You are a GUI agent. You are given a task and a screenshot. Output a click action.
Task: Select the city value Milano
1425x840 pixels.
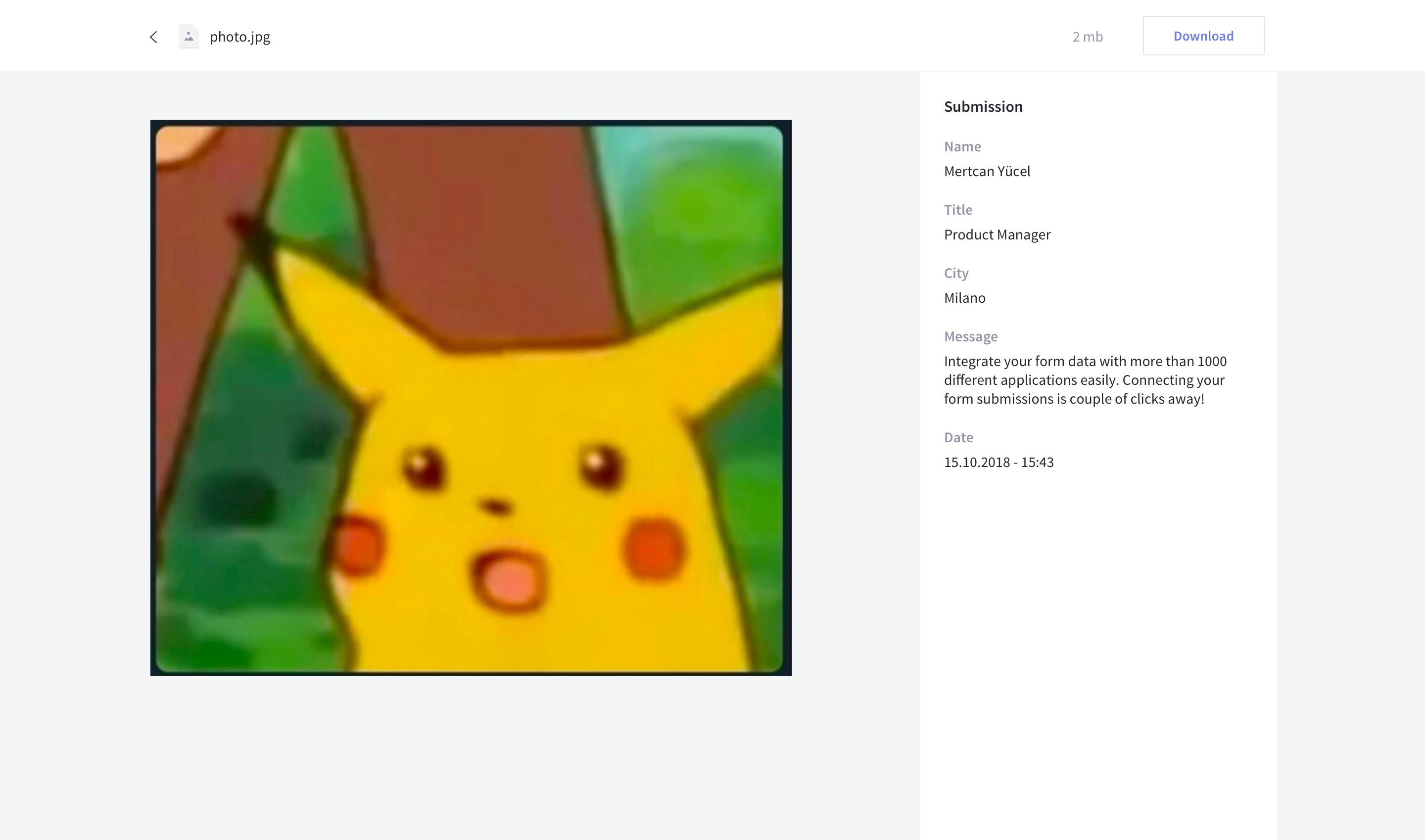click(964, 298)
